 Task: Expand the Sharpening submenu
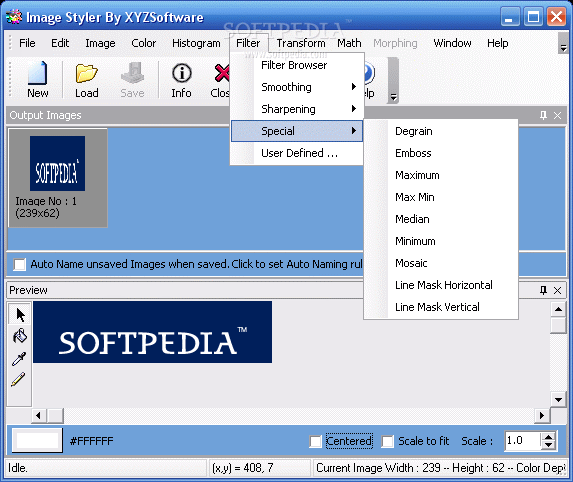point(297,109)
